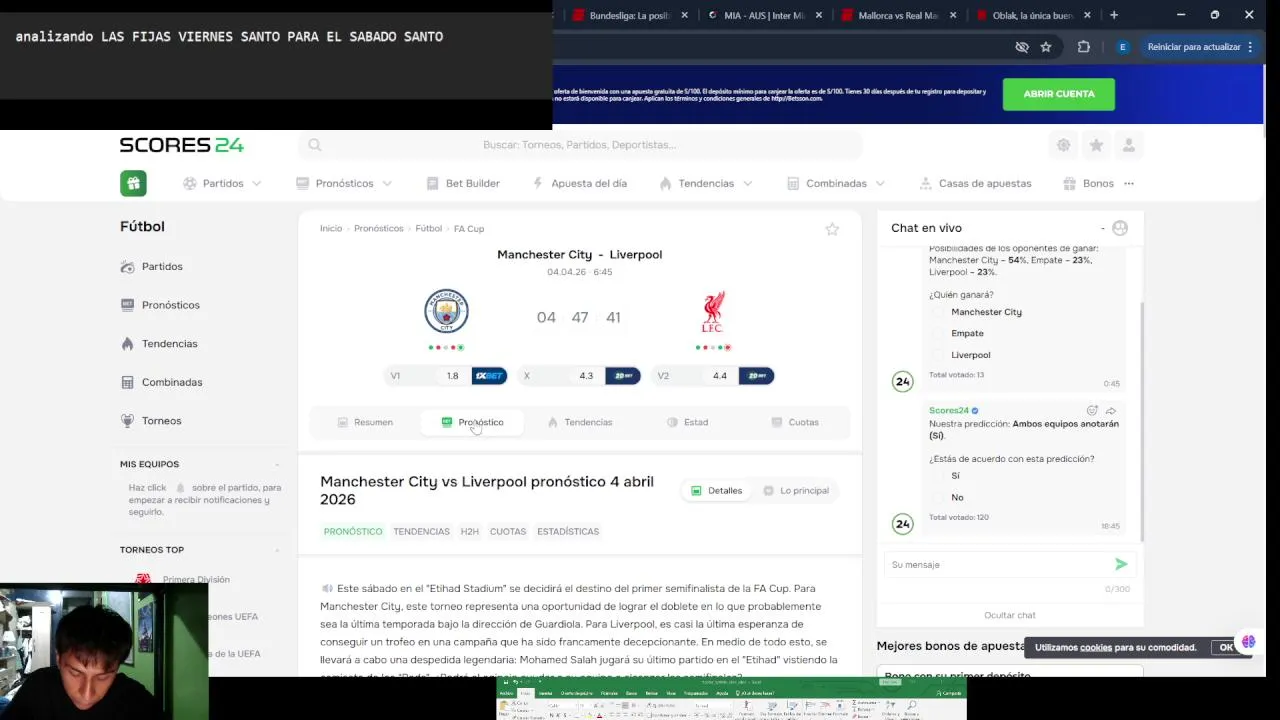Send the chat message with the arrow icon

(x=1121, y=564)
